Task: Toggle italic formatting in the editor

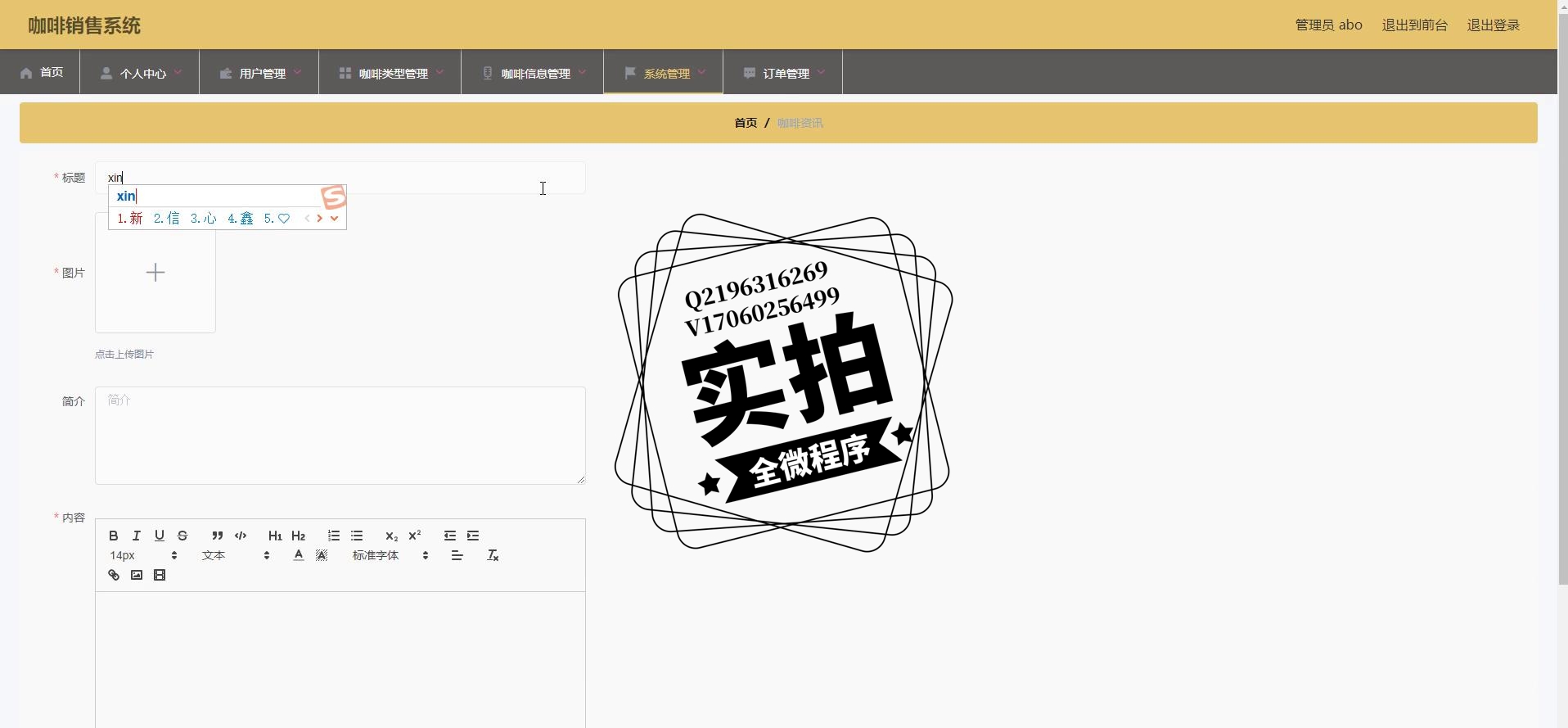Action: pos(137,536)
